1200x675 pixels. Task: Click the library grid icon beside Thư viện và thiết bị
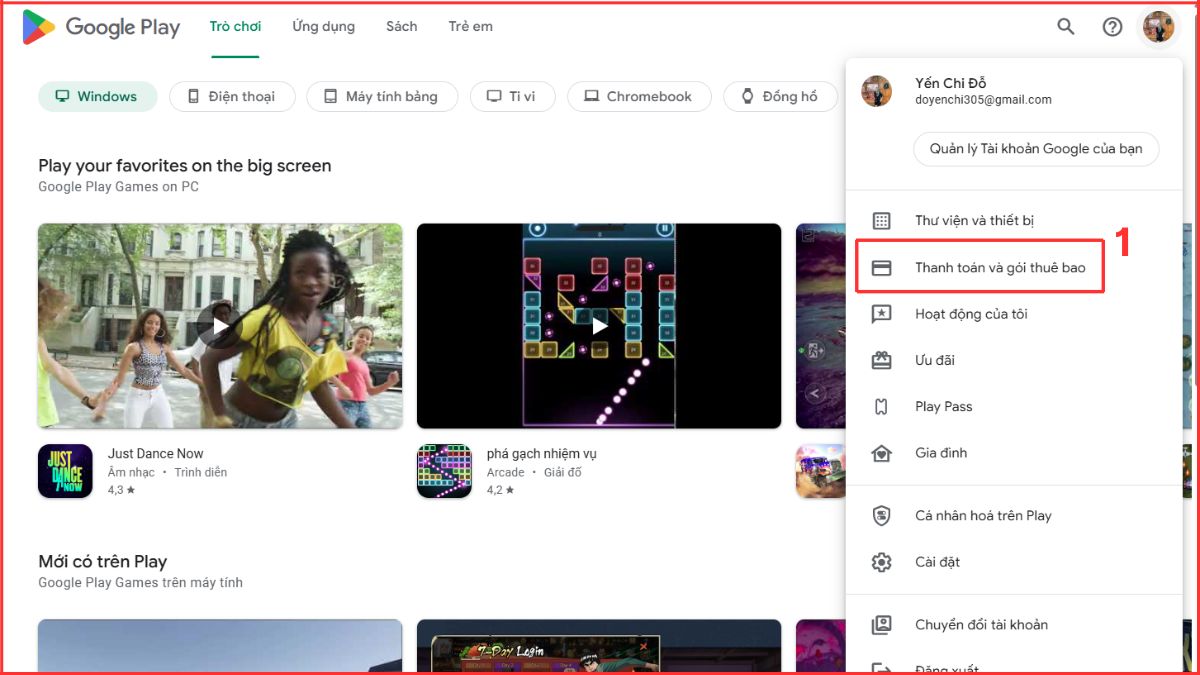881,221
